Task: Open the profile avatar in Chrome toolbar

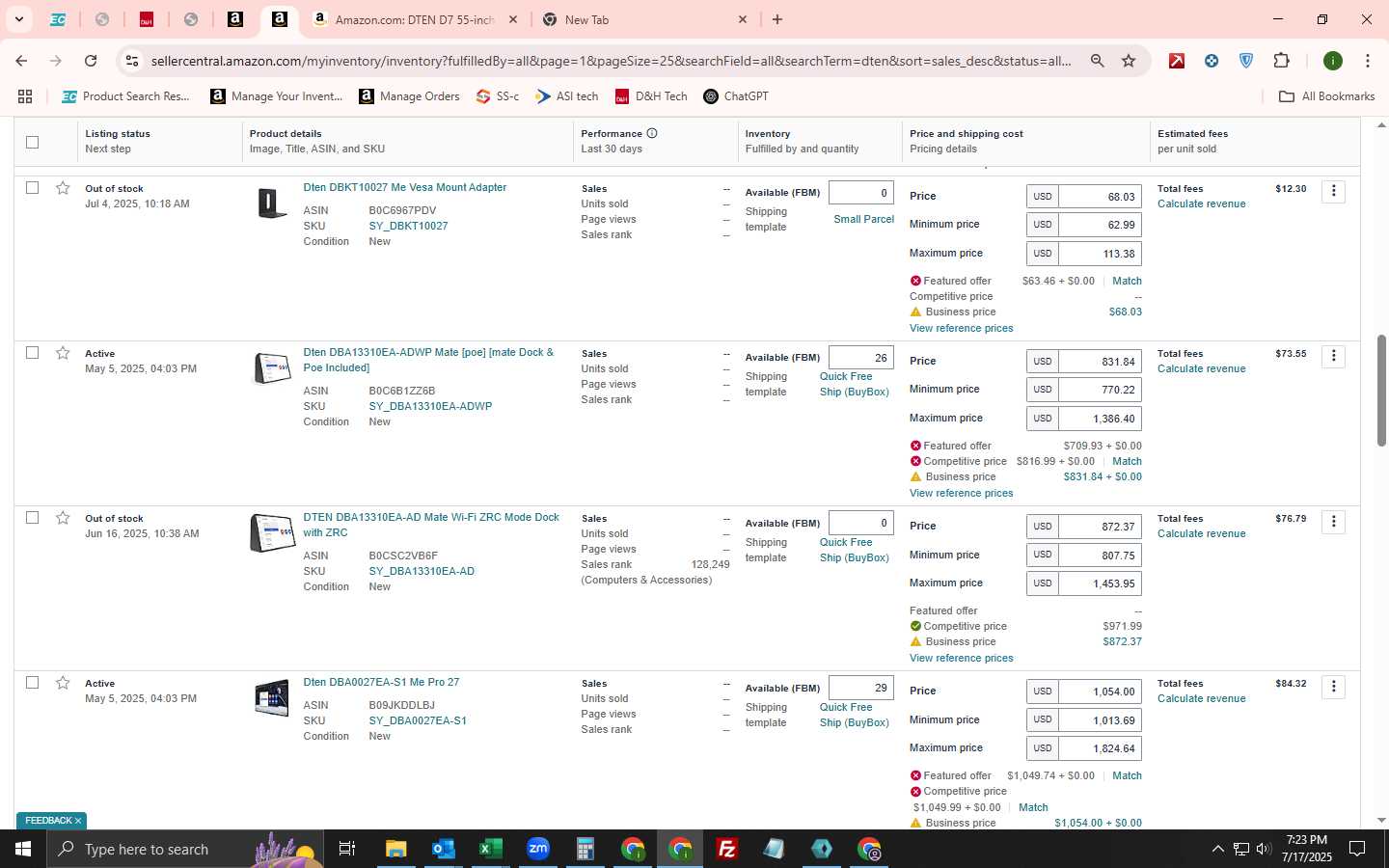Action: point(1333,61)
